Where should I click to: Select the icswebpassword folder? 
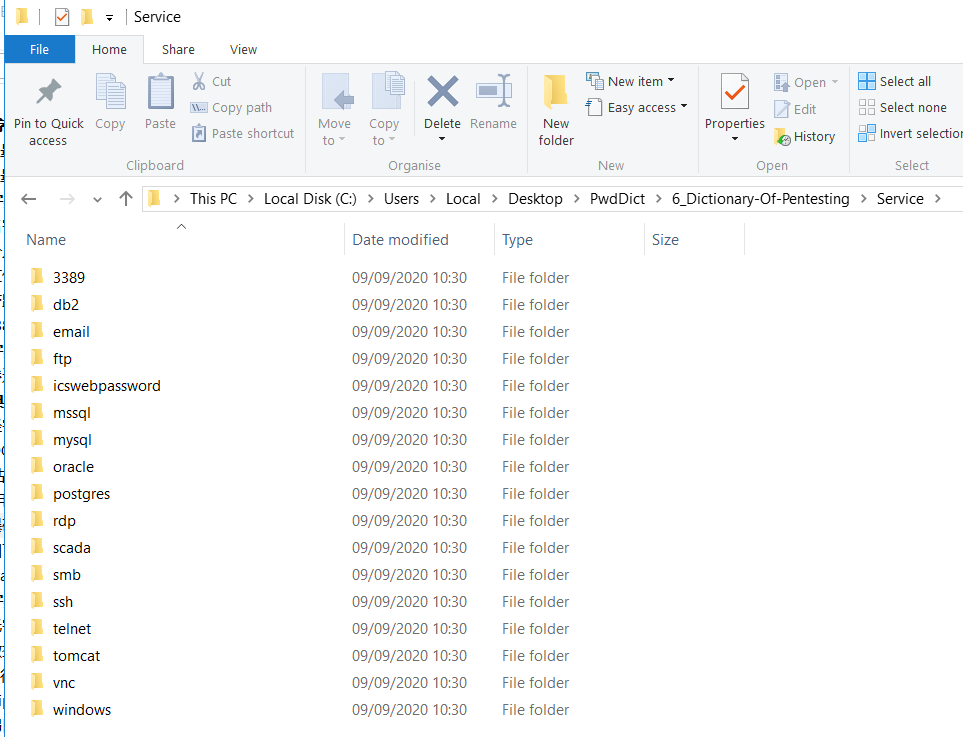click(106, 386)
